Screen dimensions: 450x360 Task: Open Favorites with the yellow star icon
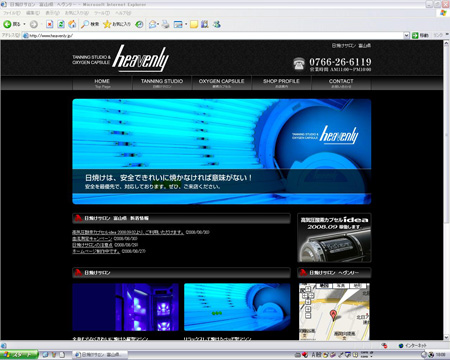point(107,24)
